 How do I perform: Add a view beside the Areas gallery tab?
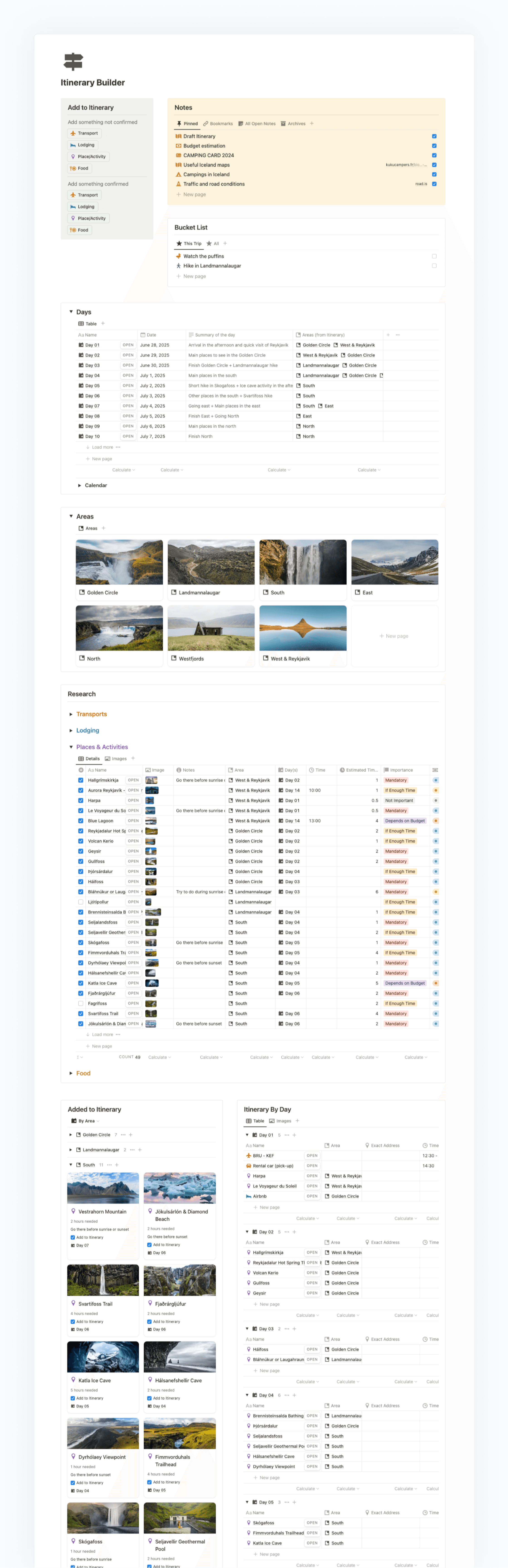pyautogui.click(x=104, y=528)
